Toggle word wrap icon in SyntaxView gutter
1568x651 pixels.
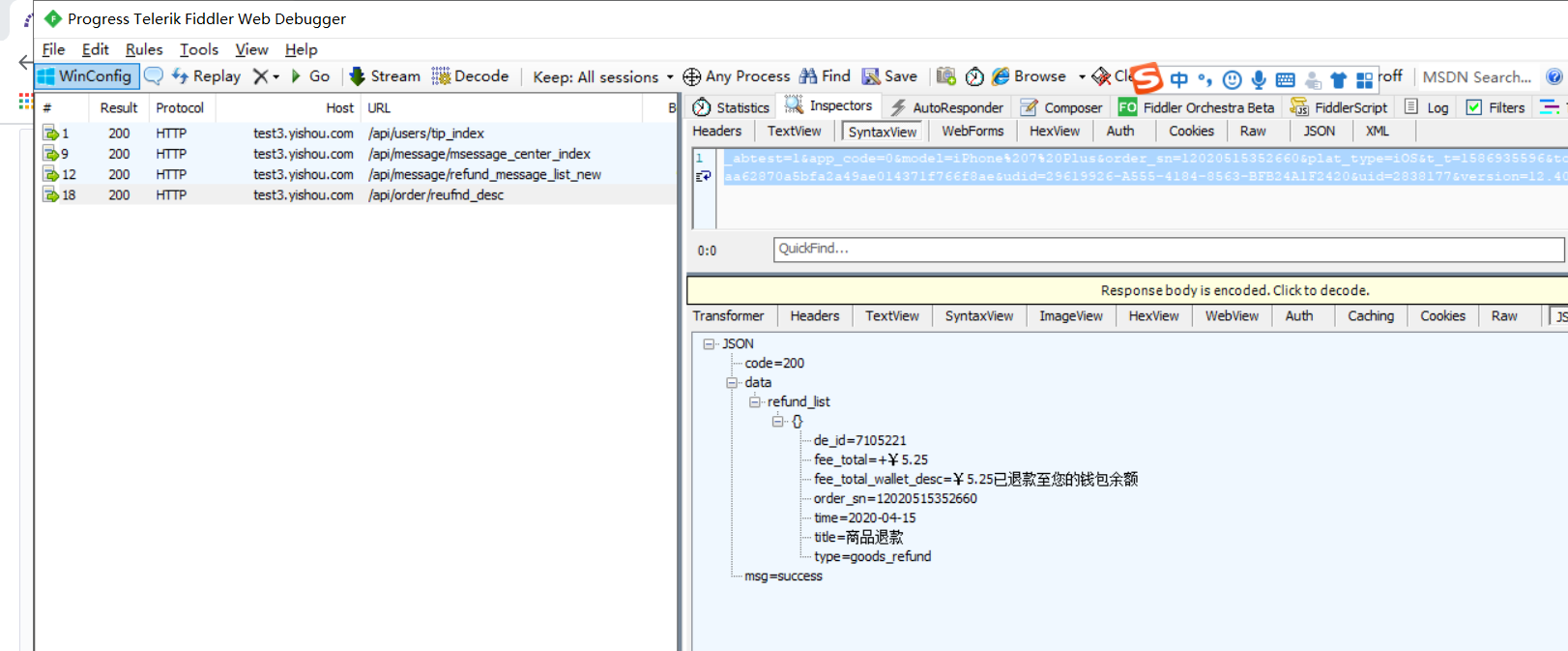tap(703, 177)
